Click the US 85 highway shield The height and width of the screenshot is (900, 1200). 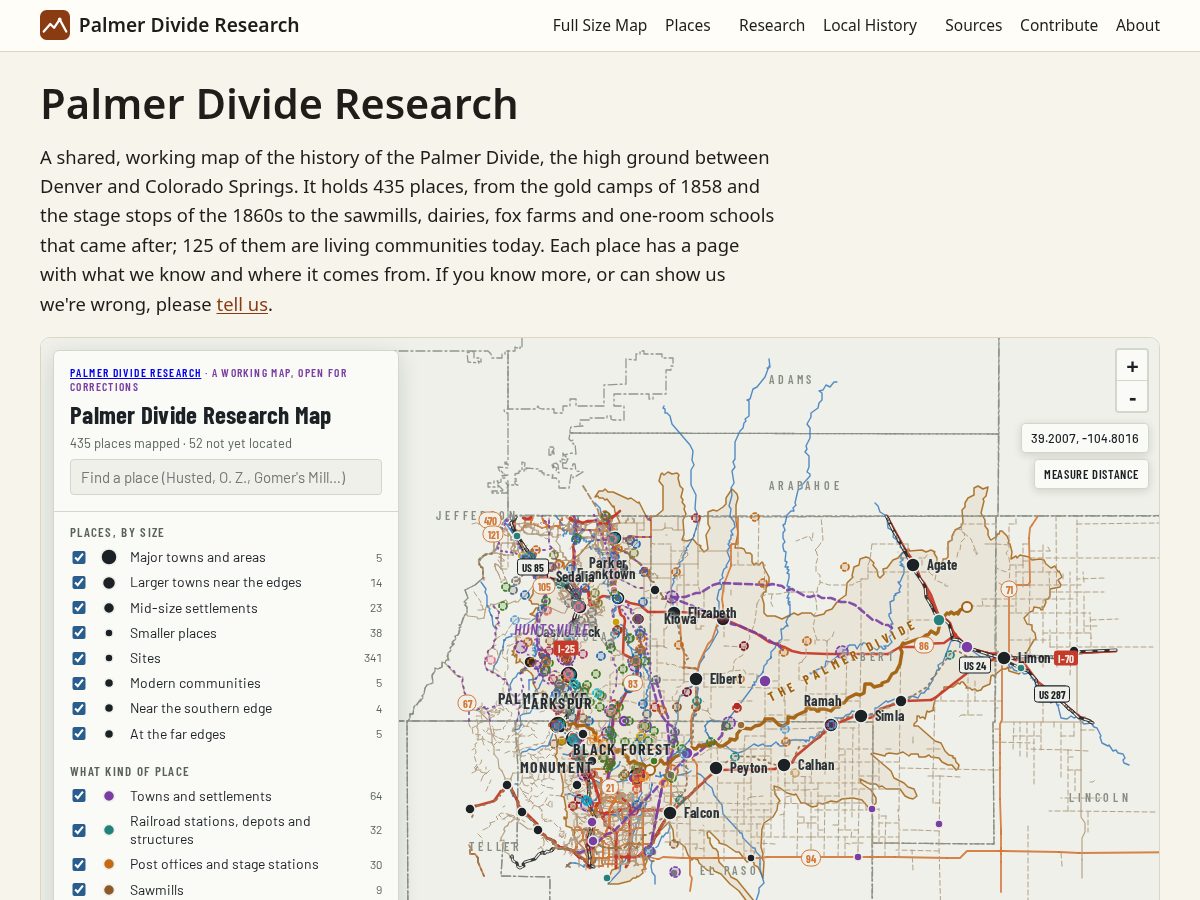coord(533,568)
